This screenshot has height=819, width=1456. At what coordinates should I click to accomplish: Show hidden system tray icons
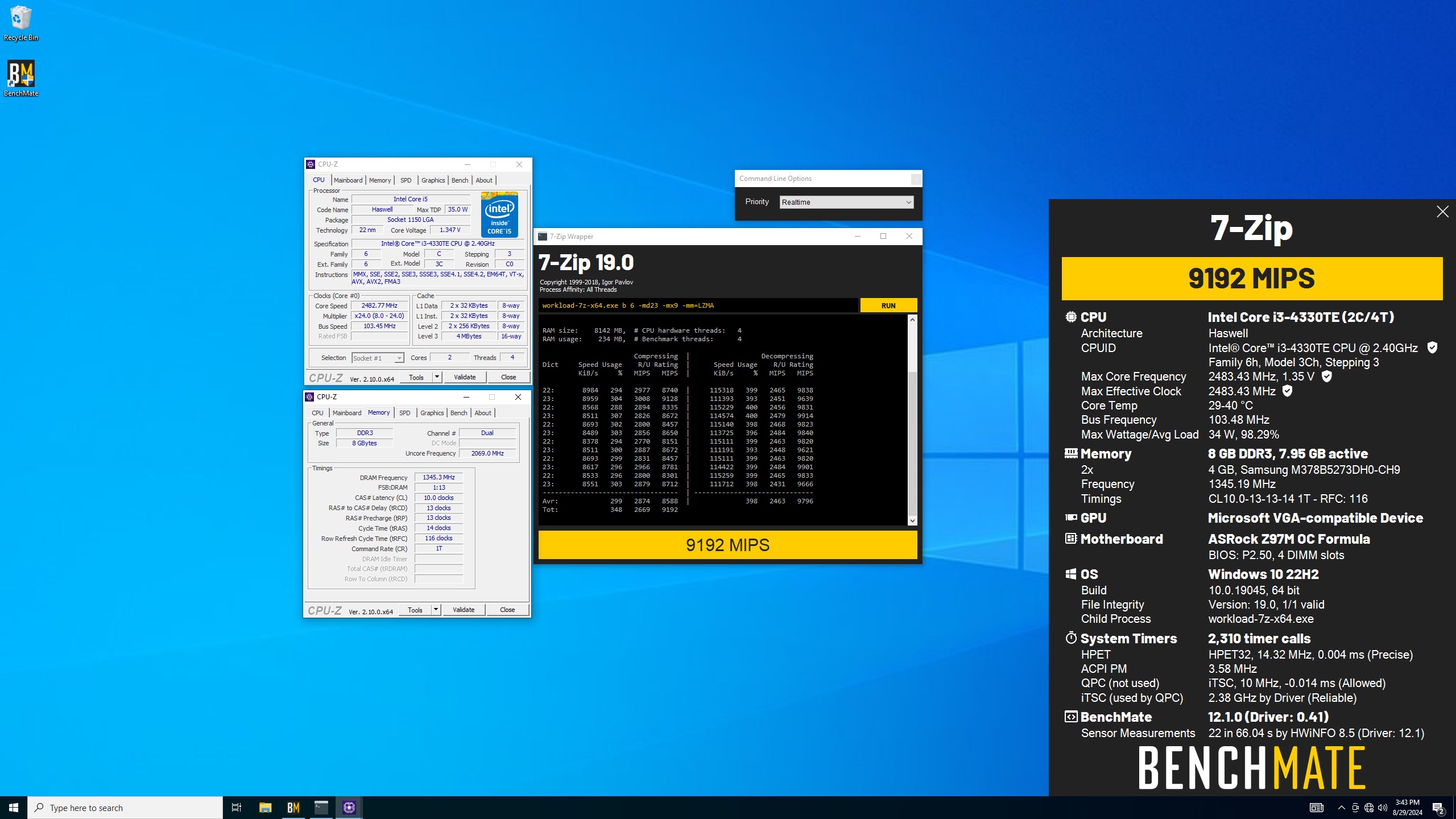(x=1342, y=808)
